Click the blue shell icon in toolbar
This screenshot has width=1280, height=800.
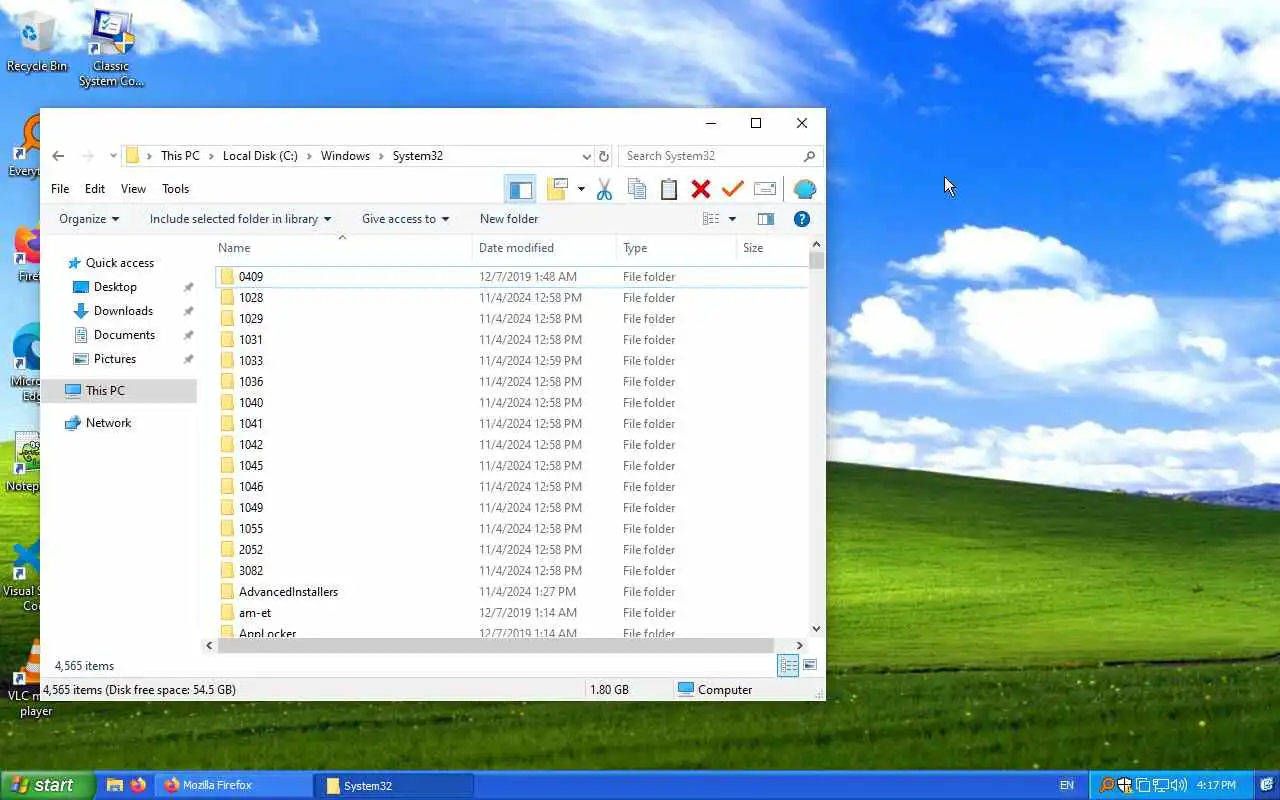pyautogui.click(x=804, y=189)
